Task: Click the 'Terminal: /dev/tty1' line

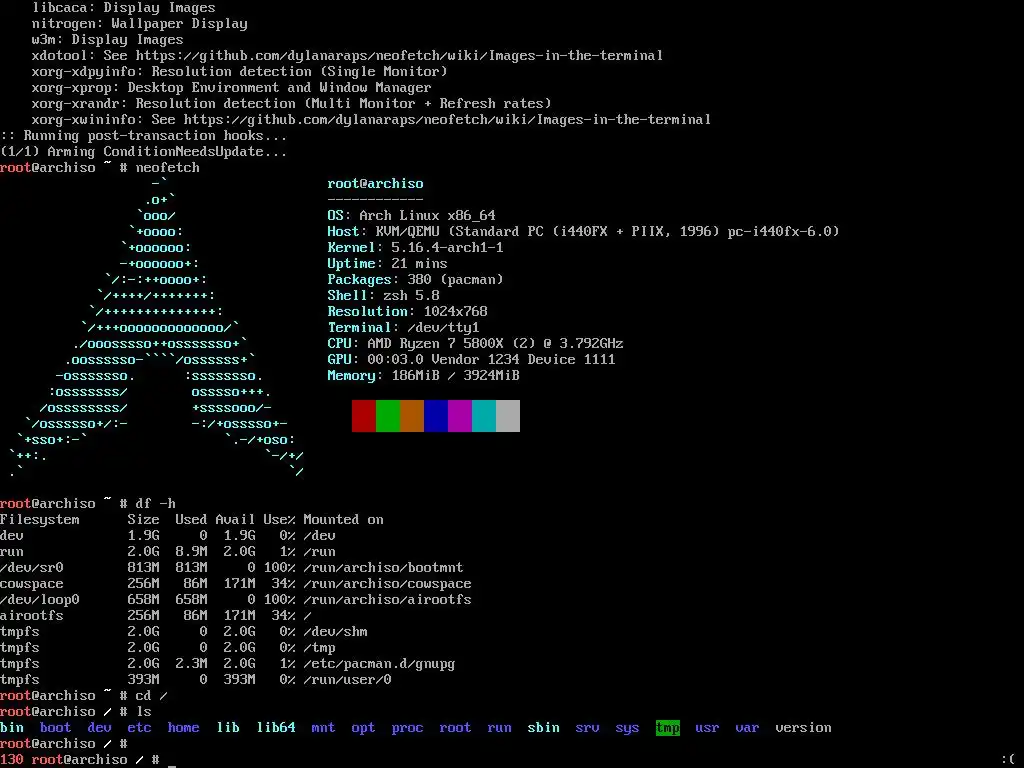Action: [x=404, y=328]
